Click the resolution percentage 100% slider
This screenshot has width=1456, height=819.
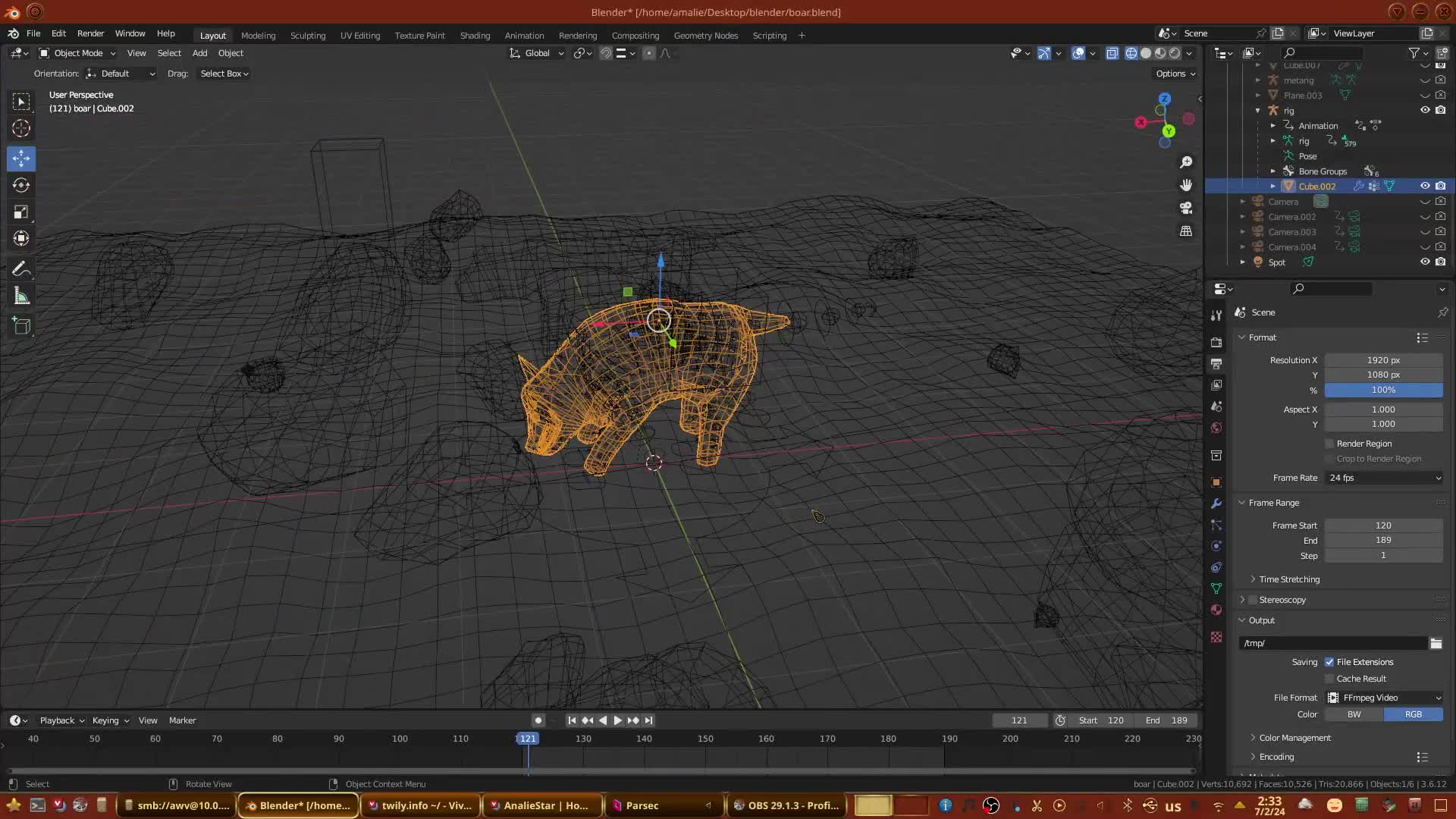coord(1383,390)
